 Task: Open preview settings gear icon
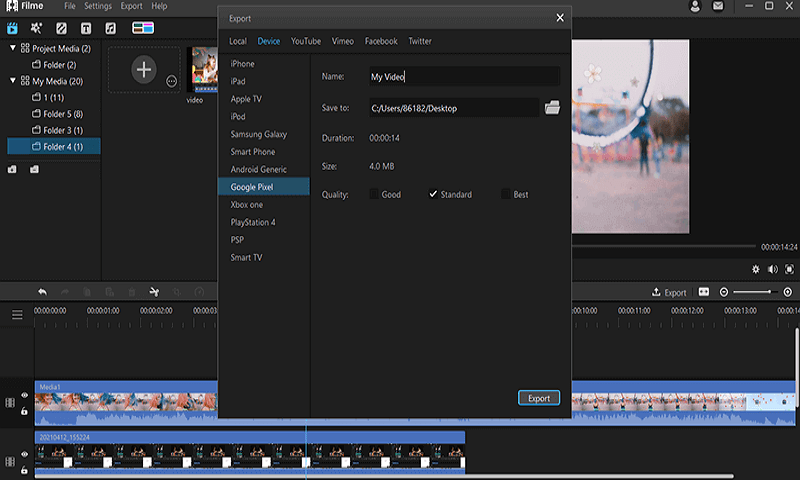tap(756, 269)
